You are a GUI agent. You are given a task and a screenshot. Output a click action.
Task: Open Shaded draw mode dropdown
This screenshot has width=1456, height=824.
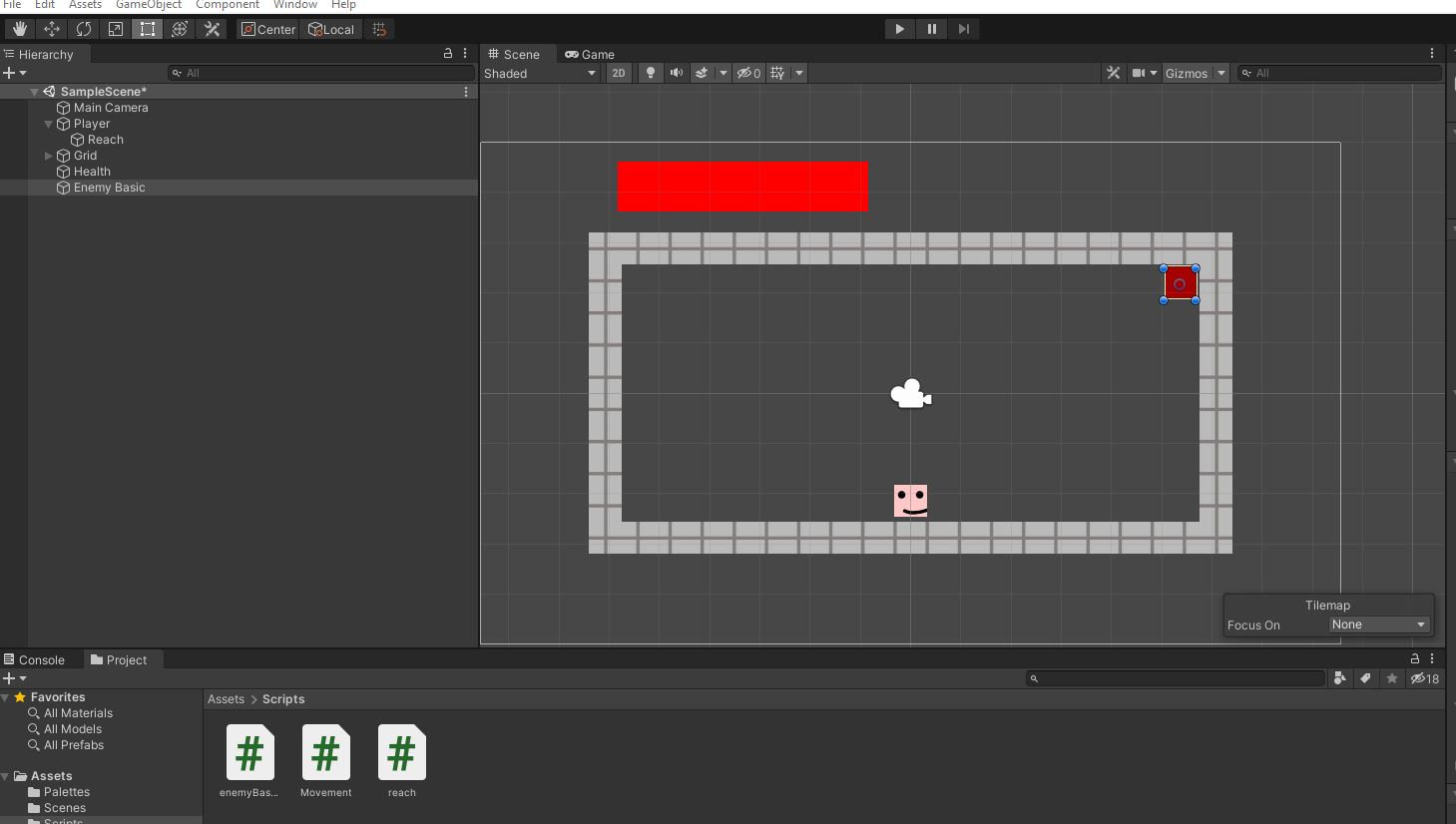[x=540, y=73]
